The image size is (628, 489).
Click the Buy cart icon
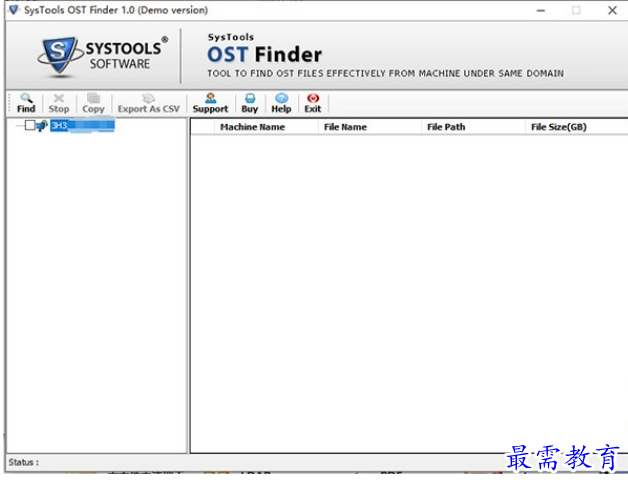click(x=250, y=103)
